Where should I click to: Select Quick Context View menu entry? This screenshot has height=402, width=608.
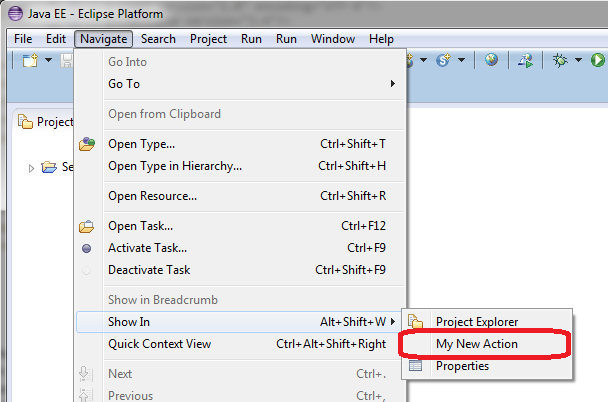pyautogui.click(x=159, y=344)
